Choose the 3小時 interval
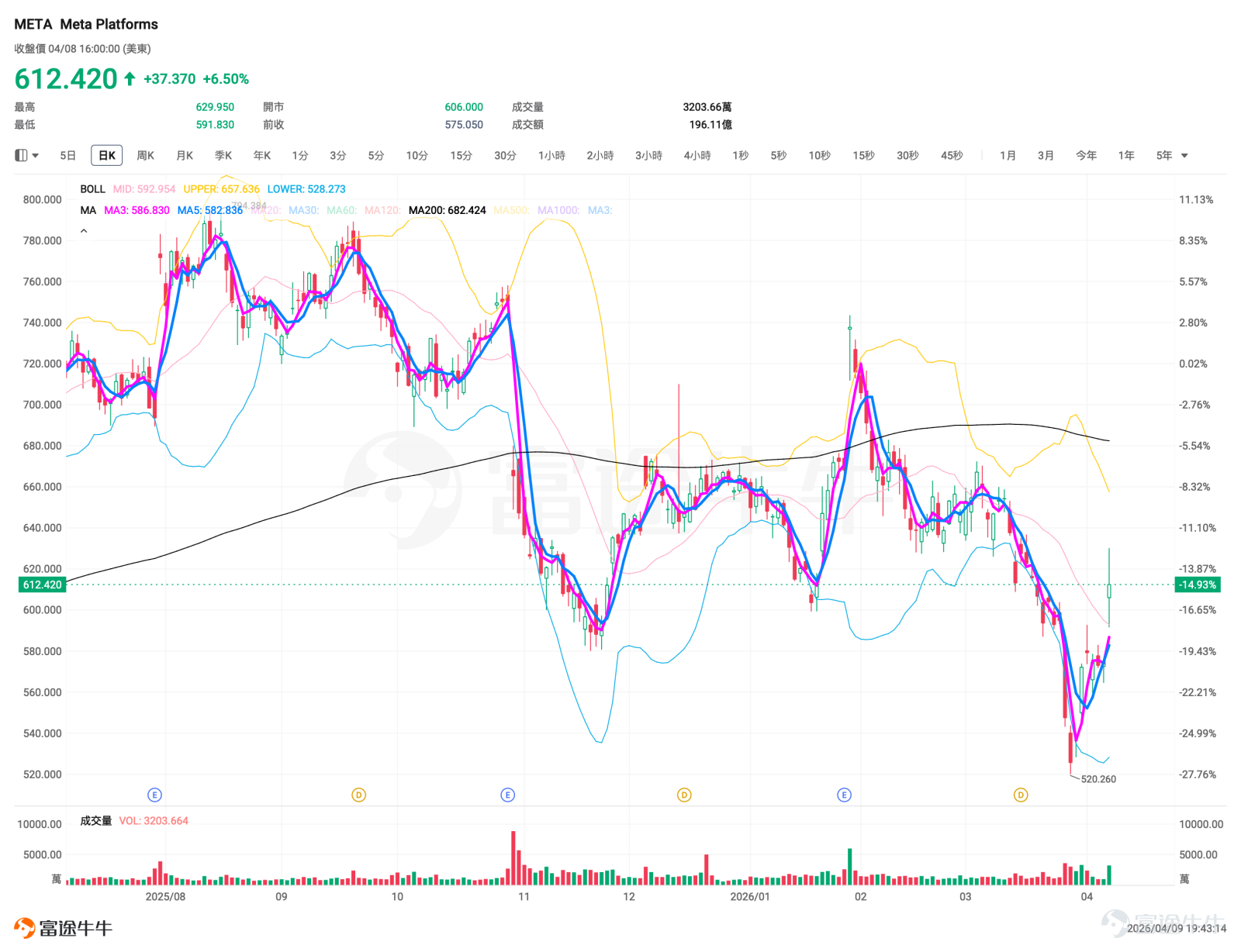The width and height of the screenshot is (1241, 952). 649,156
